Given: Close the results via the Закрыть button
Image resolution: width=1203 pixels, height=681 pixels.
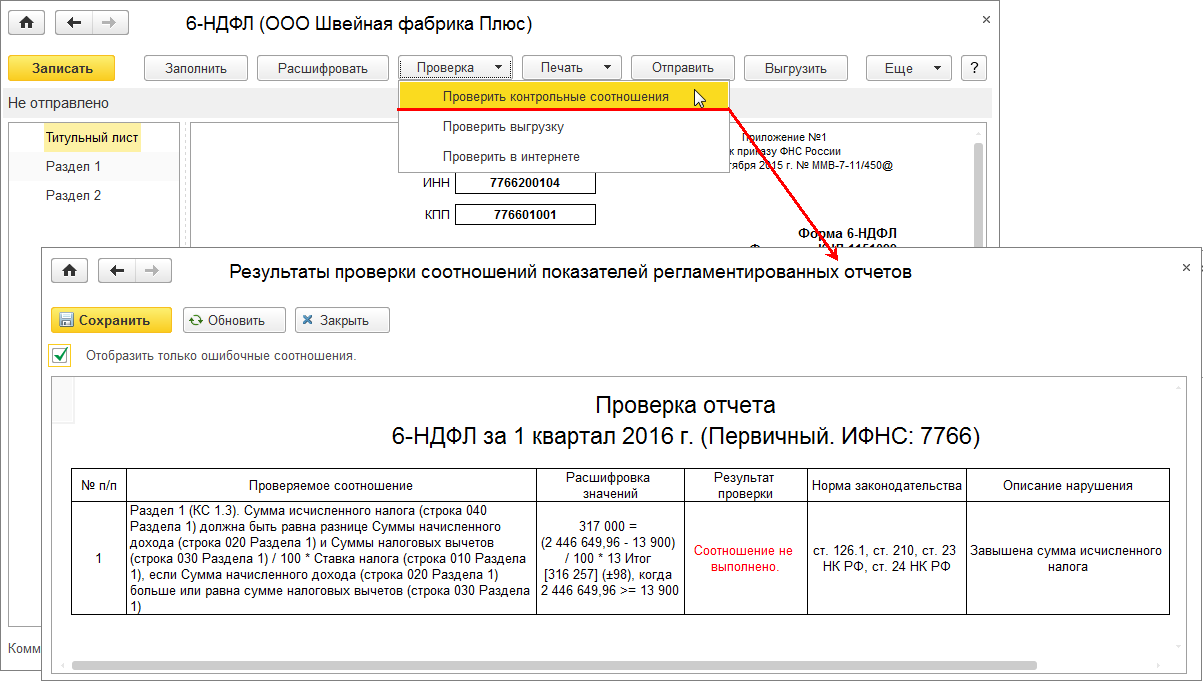Looking at the screenshot, I should [342, 320].
